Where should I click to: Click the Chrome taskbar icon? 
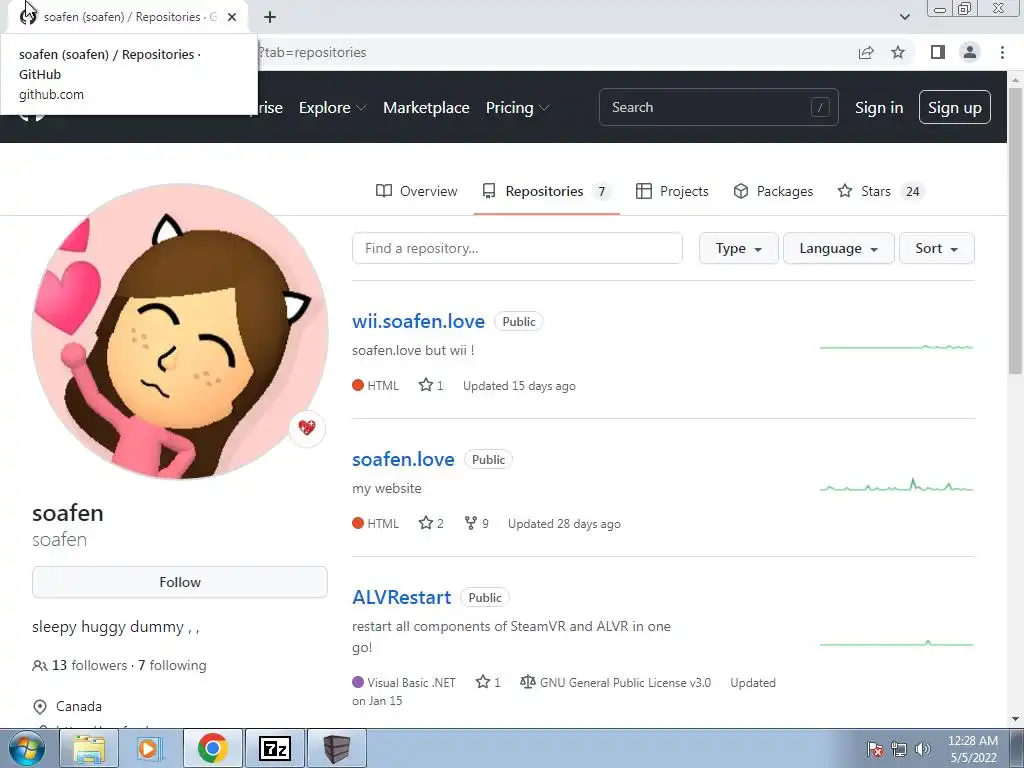(212, 748)
